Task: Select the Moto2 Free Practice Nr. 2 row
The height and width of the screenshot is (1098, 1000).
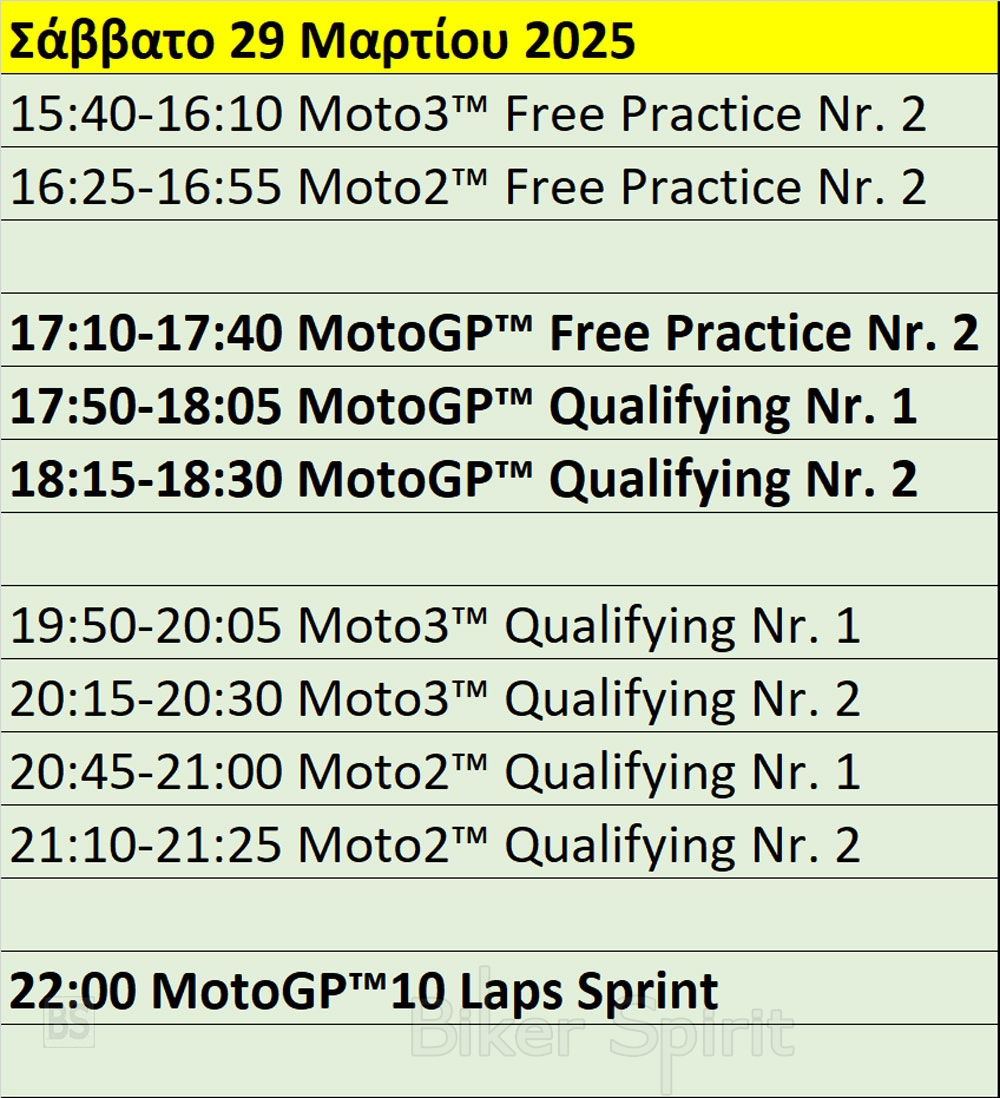Action: click(468, 188)
